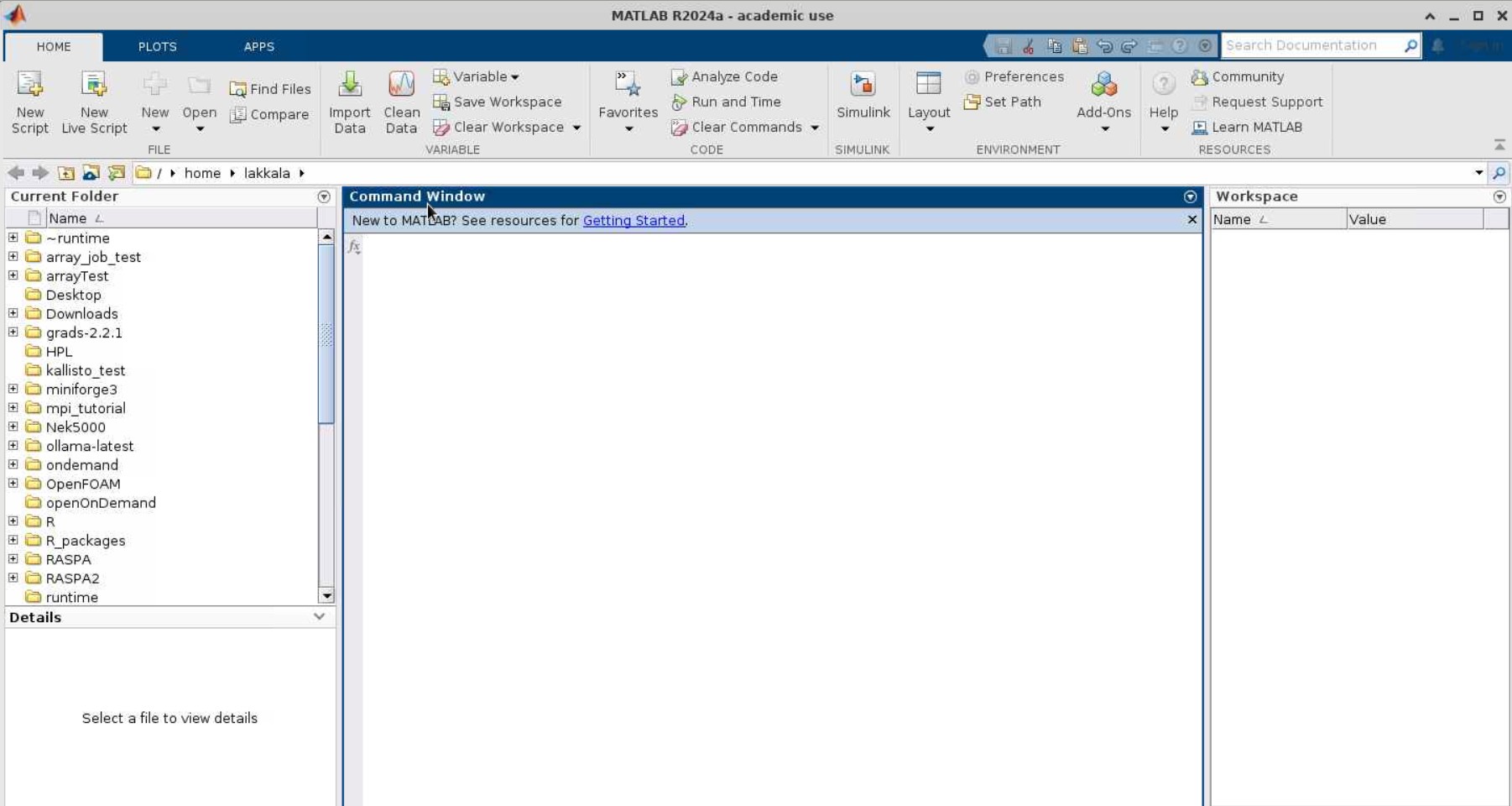
Task: Open the Getting Started link
Action: [633, 221]
